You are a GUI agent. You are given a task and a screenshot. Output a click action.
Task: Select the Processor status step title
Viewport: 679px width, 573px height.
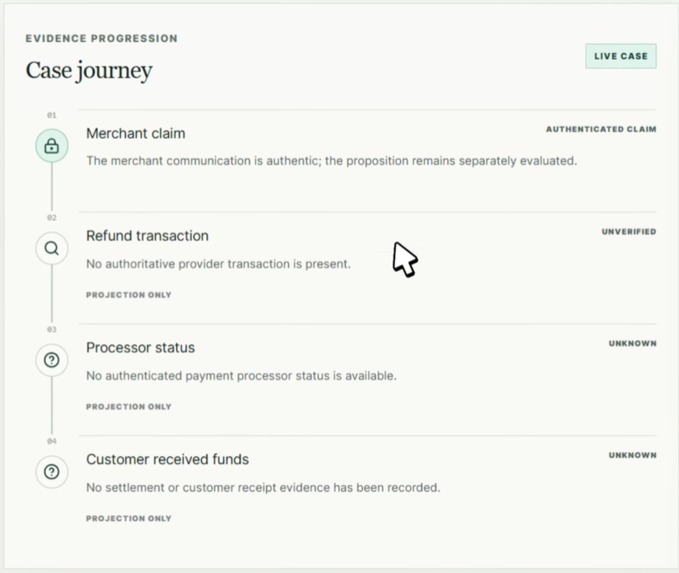coord(140,347)
